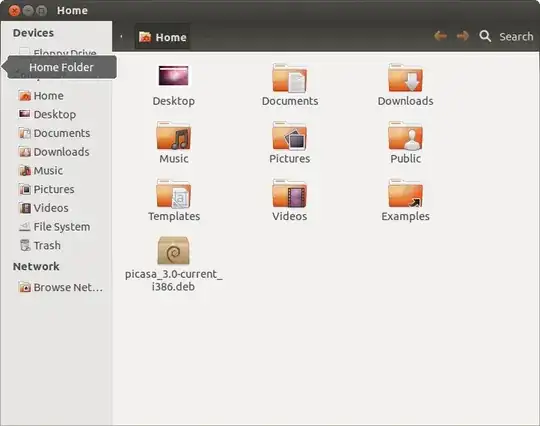
Task: Click the Home path bar button
Action: (x=162, y=37)
